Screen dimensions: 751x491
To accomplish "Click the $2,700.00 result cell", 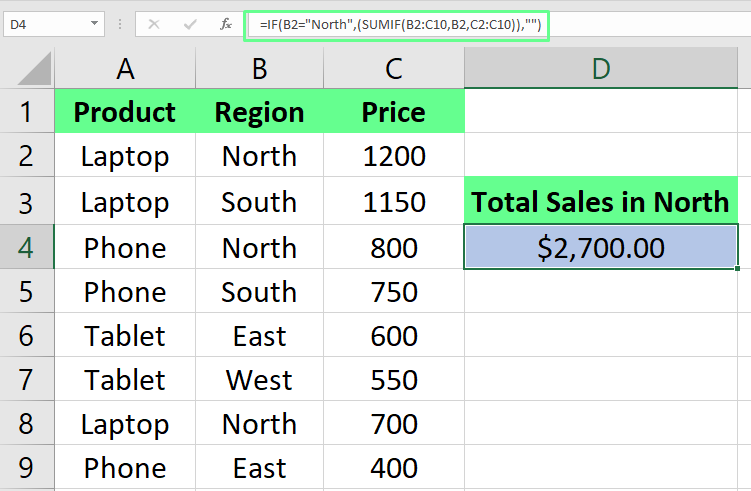I will pyautogui.click(x=601, y=247).
